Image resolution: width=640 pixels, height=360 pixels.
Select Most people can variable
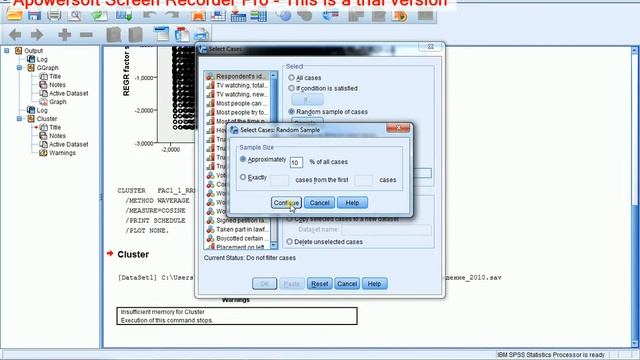tap(237, 103)
